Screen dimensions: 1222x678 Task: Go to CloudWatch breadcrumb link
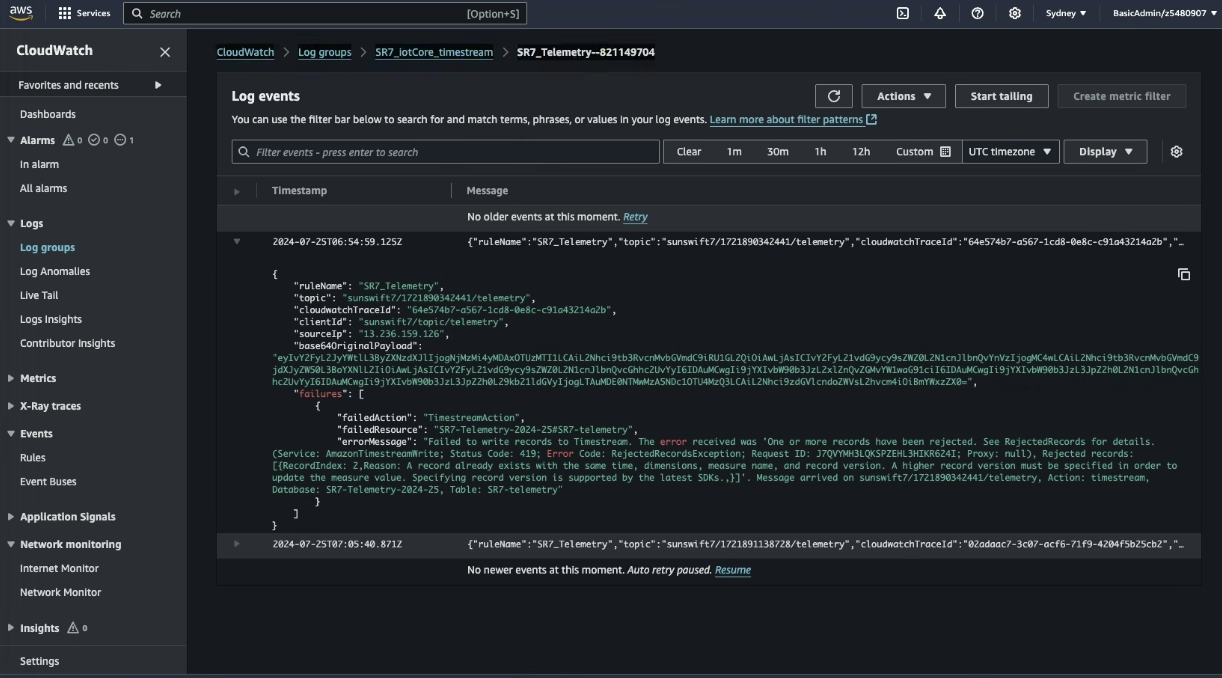[245, 52]
